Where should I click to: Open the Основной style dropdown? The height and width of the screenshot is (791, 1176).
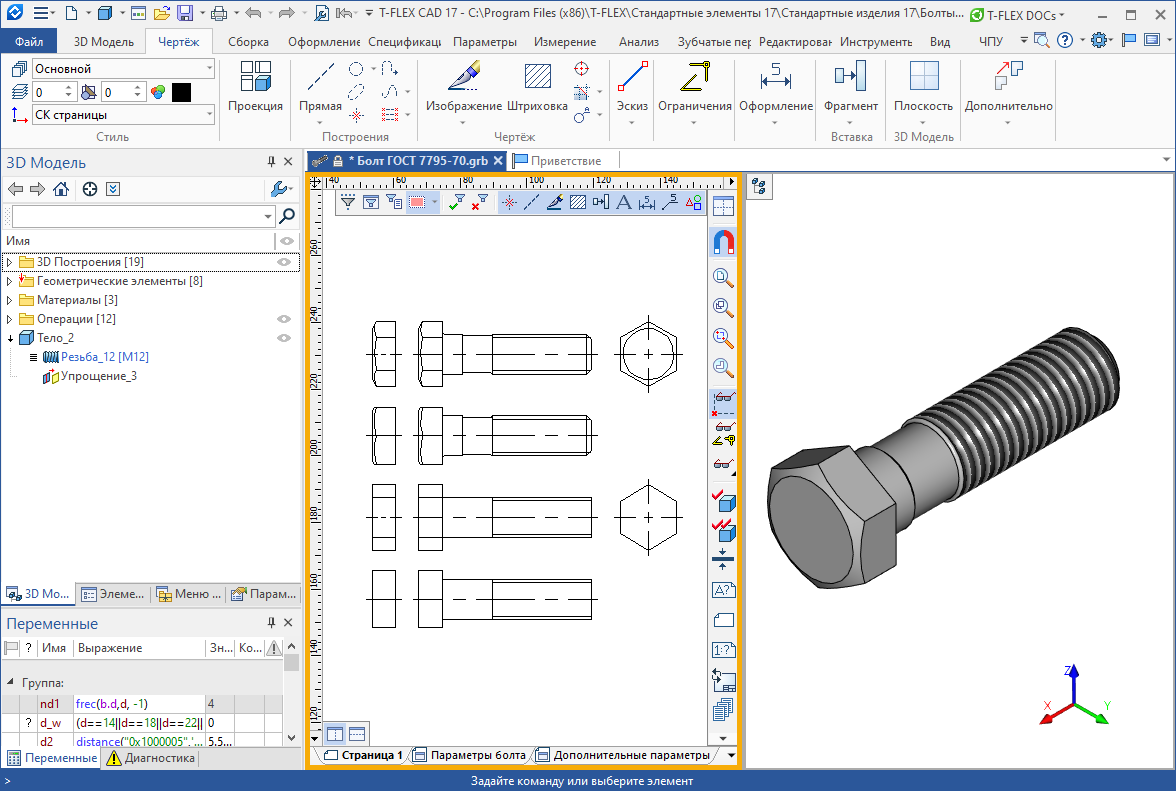point(123,69)
